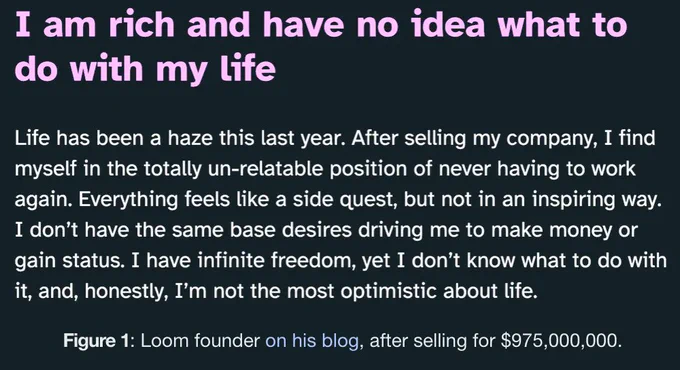Click the phrase 'inspiring way' in the paragraph

(x=593, y=200)
